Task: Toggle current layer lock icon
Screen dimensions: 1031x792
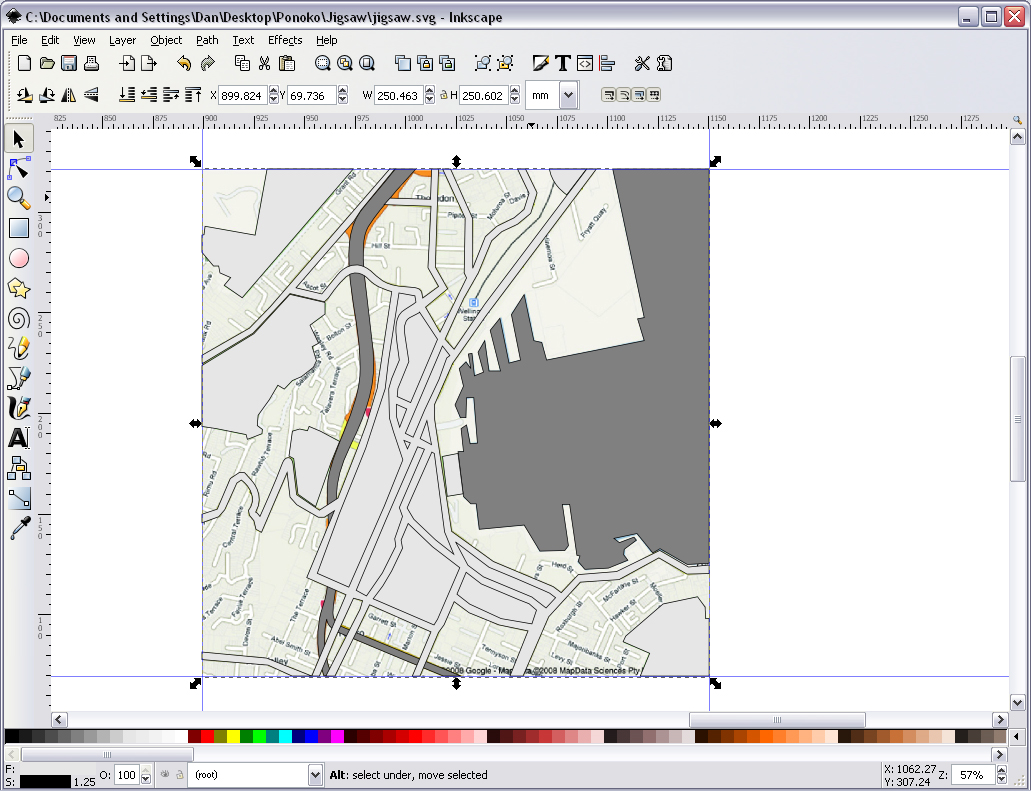Action: click(x=179, y=775)
